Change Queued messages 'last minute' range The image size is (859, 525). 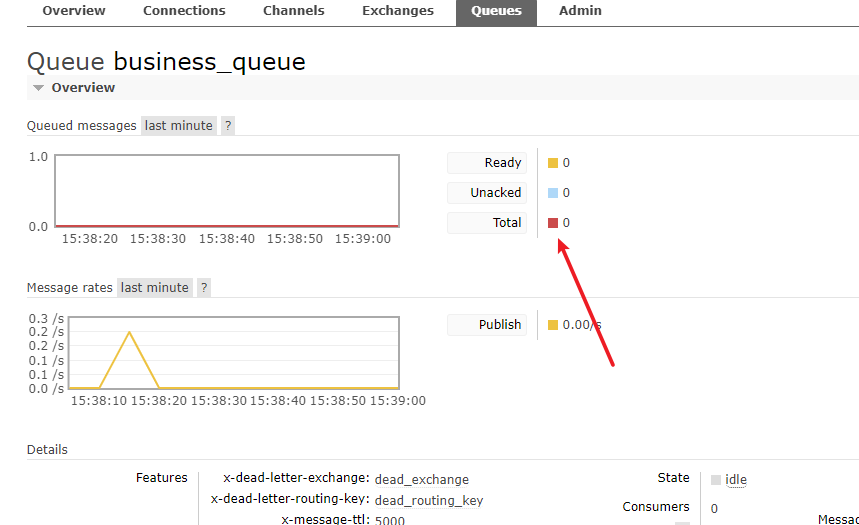(179, 125)
